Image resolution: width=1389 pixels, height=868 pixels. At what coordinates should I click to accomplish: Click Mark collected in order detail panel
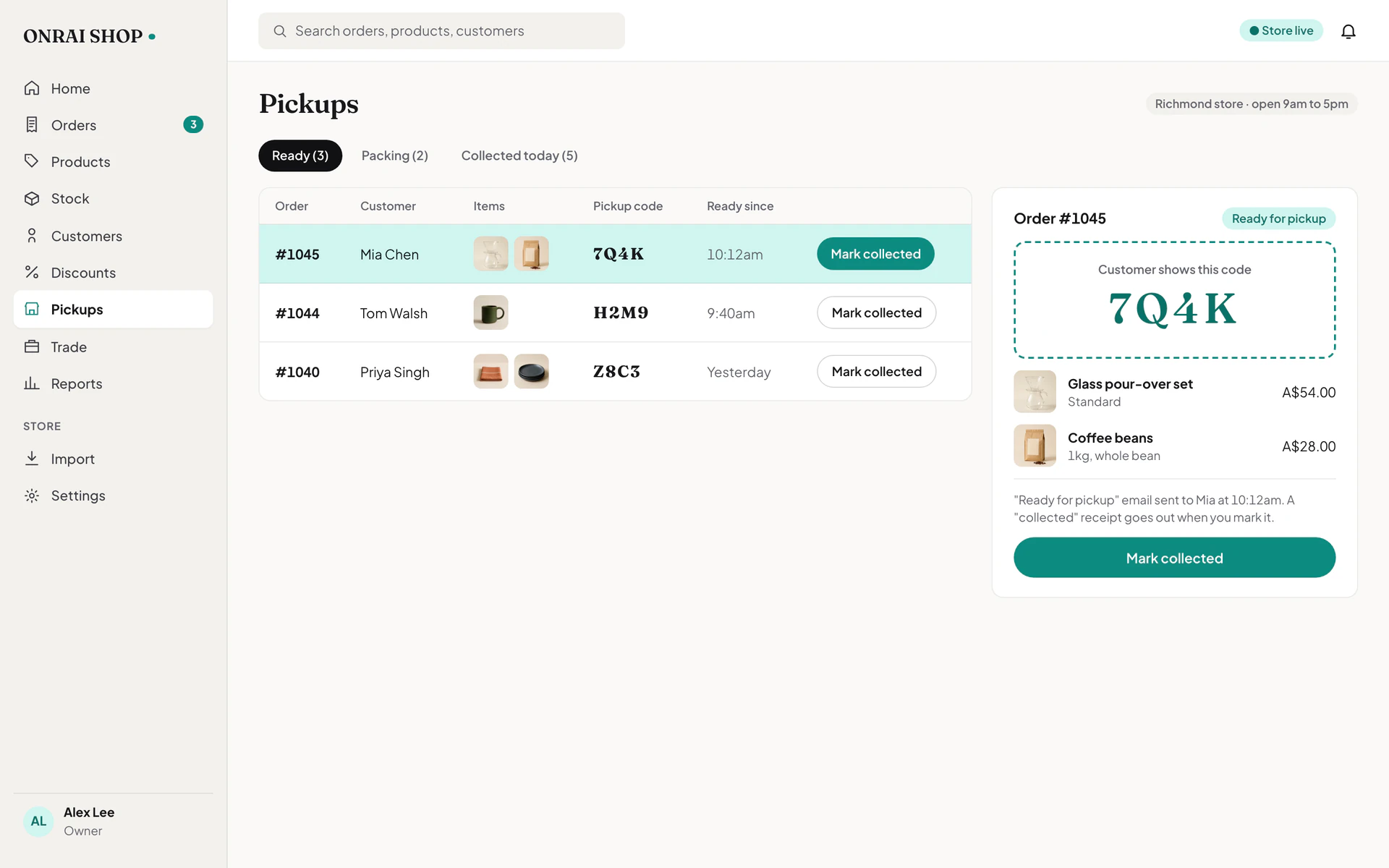[1174, 558]
